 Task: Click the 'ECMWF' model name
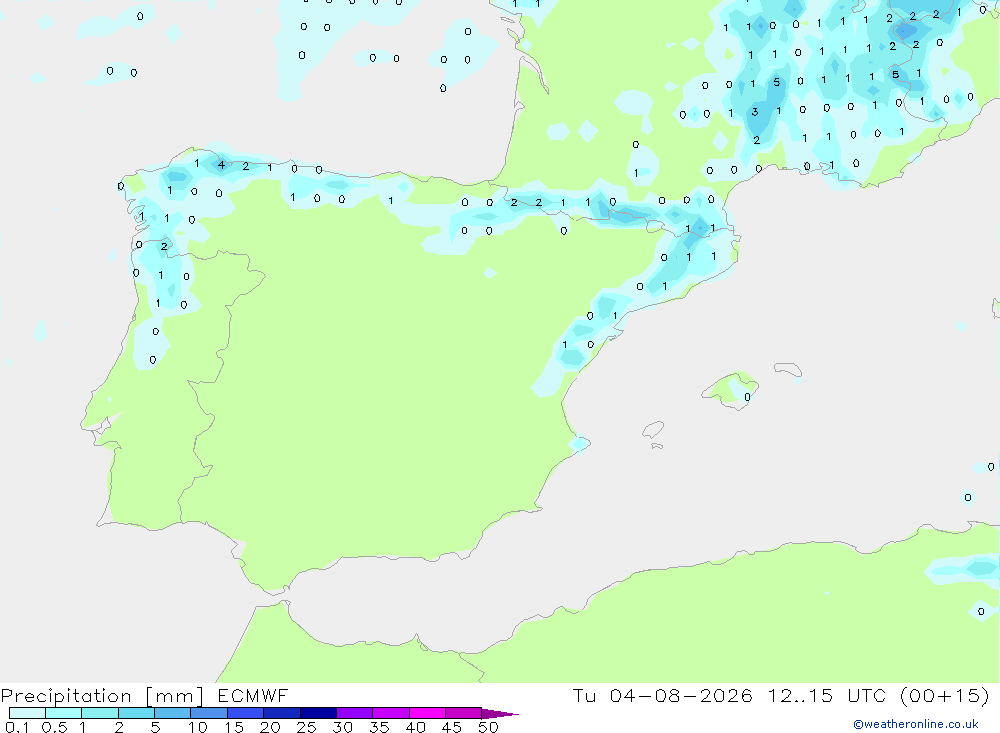pos(253,695)
